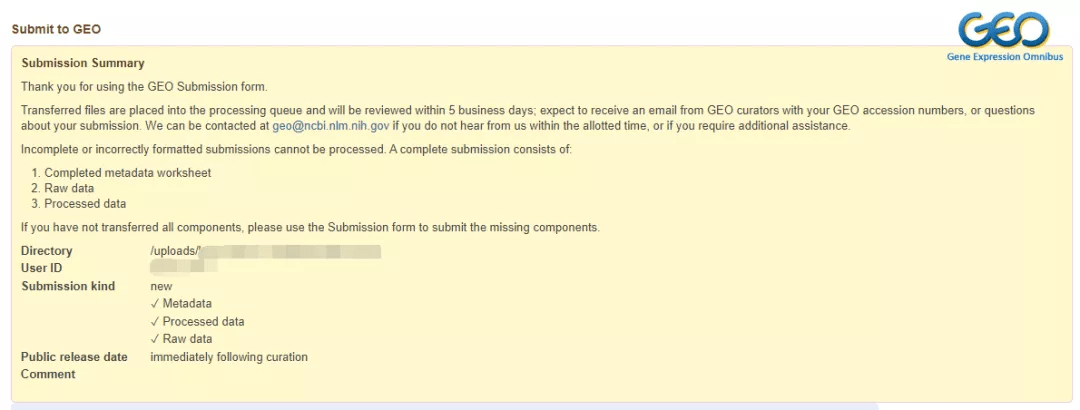1080x410 pixels.
Task: Click the submission kind value "new"
Action: pyautogui.click(x=161, y=286)
